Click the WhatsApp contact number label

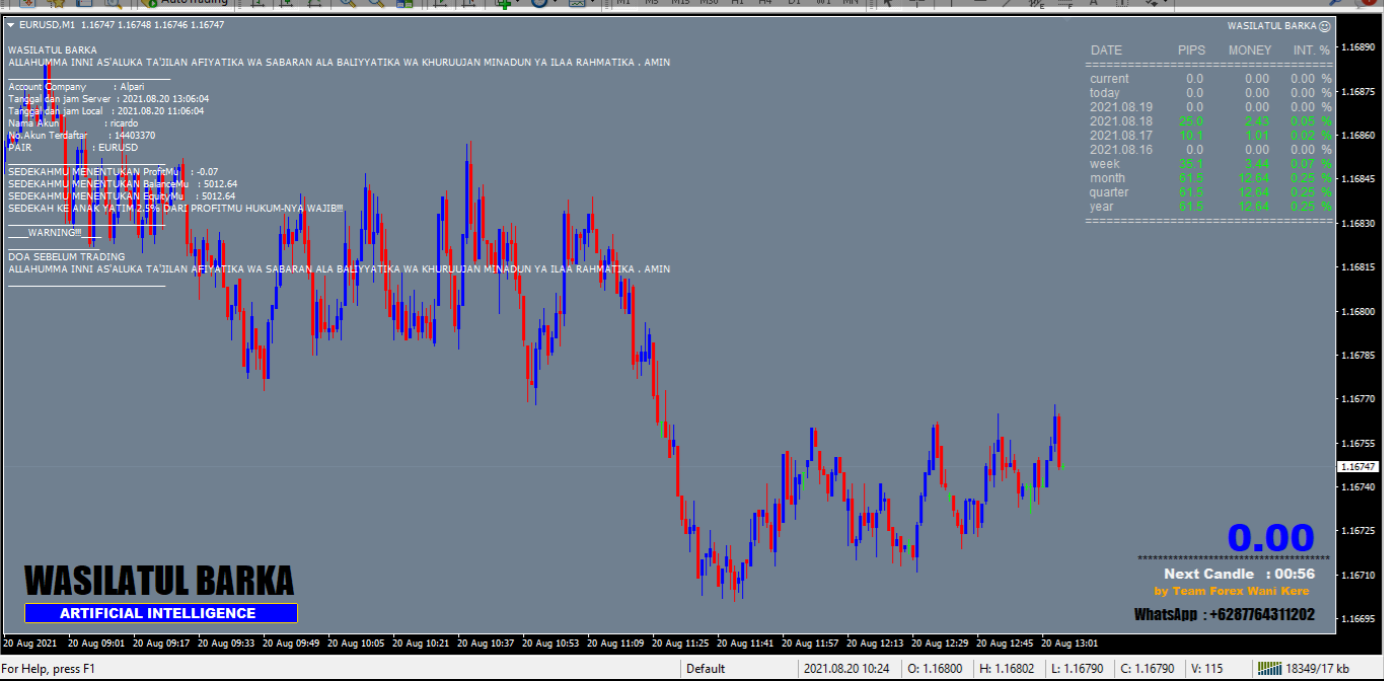coord(1224,615)
